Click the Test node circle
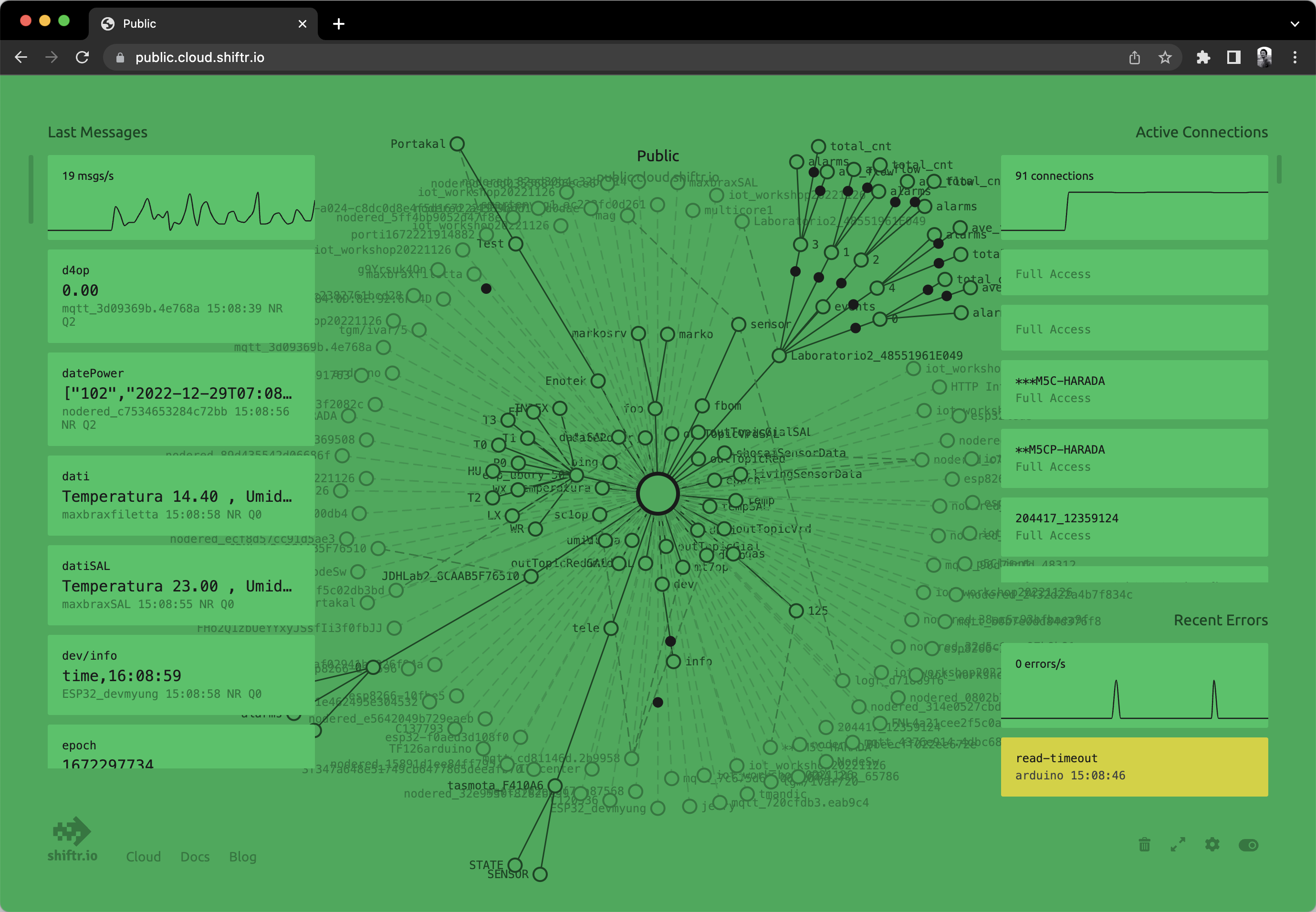 tap(516, 244)
